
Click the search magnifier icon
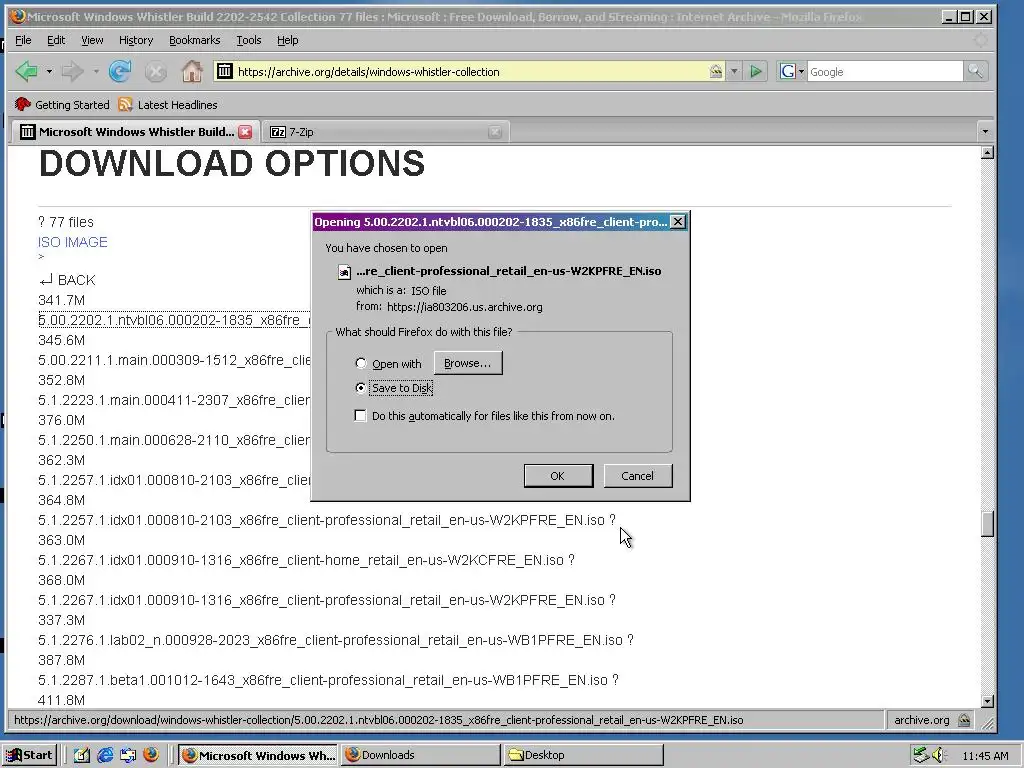tap(975, 71)
